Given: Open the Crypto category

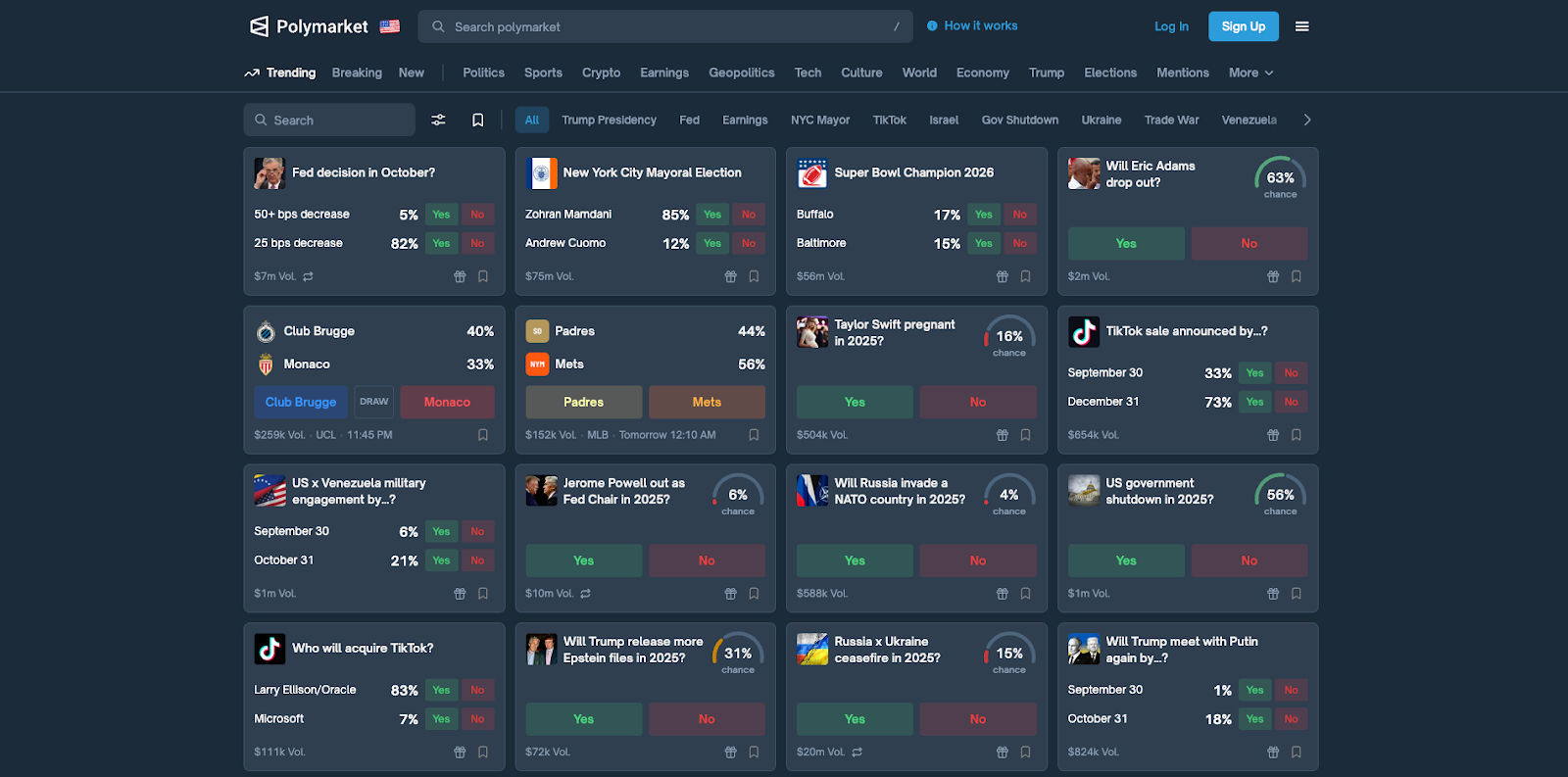Looking at the screenshot, I should pos(601,73).
